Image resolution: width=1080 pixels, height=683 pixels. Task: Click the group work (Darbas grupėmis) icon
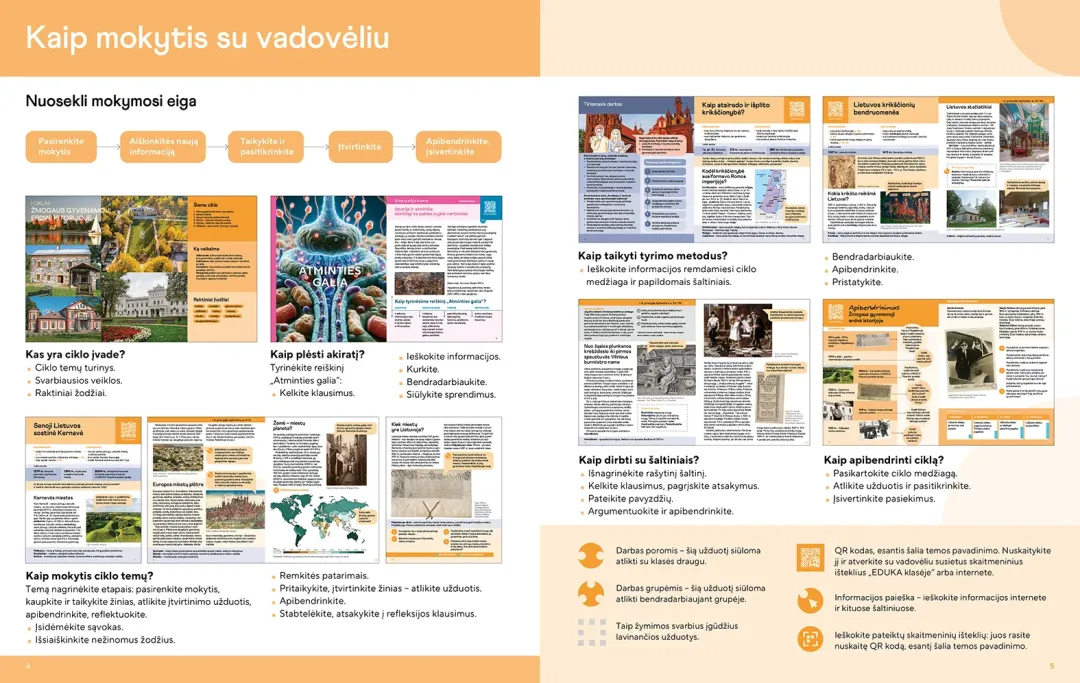click(x=590, y=593)
